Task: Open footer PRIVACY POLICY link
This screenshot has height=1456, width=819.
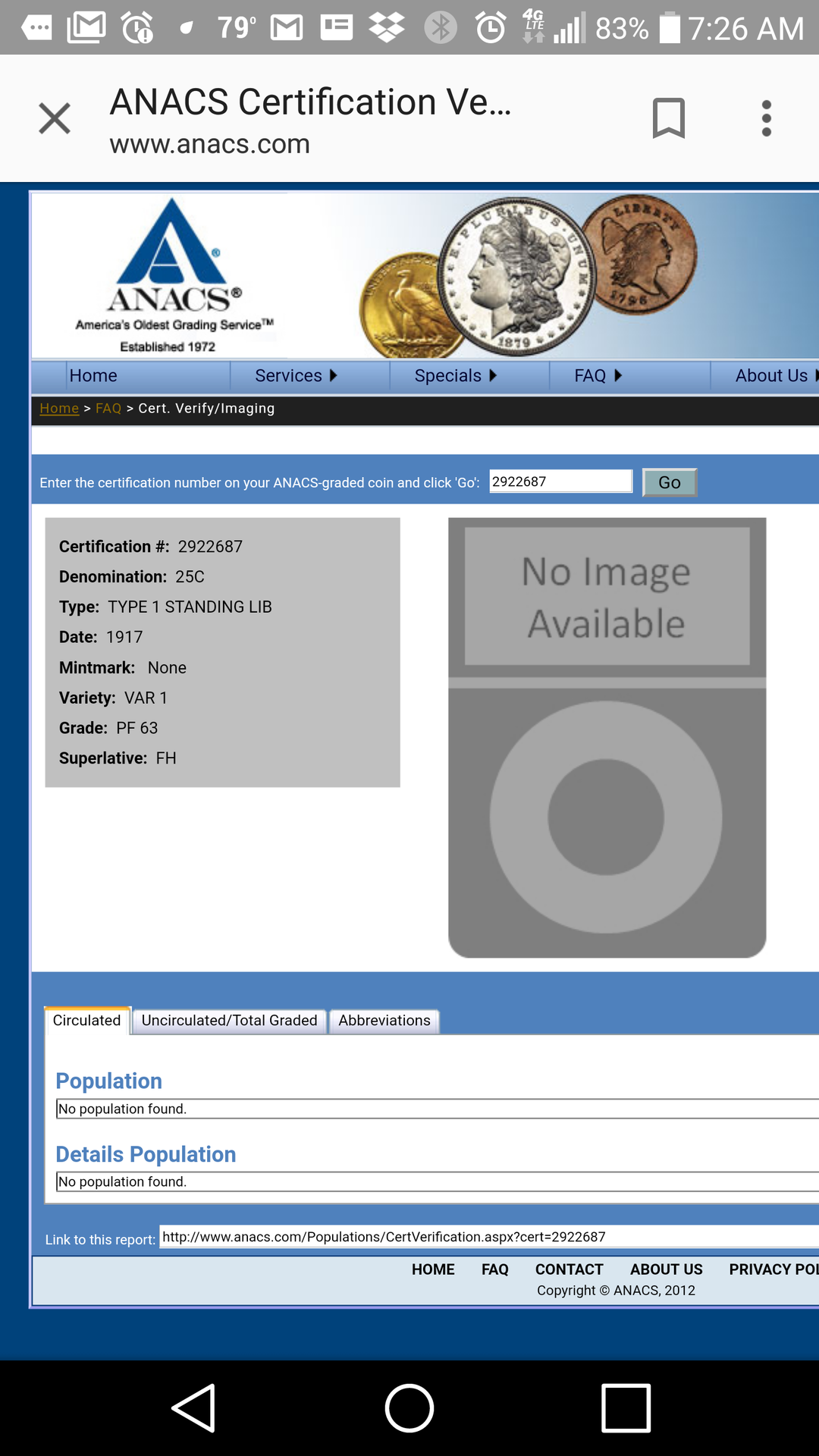Action: pyautogui.click(x=773, y=1269)
